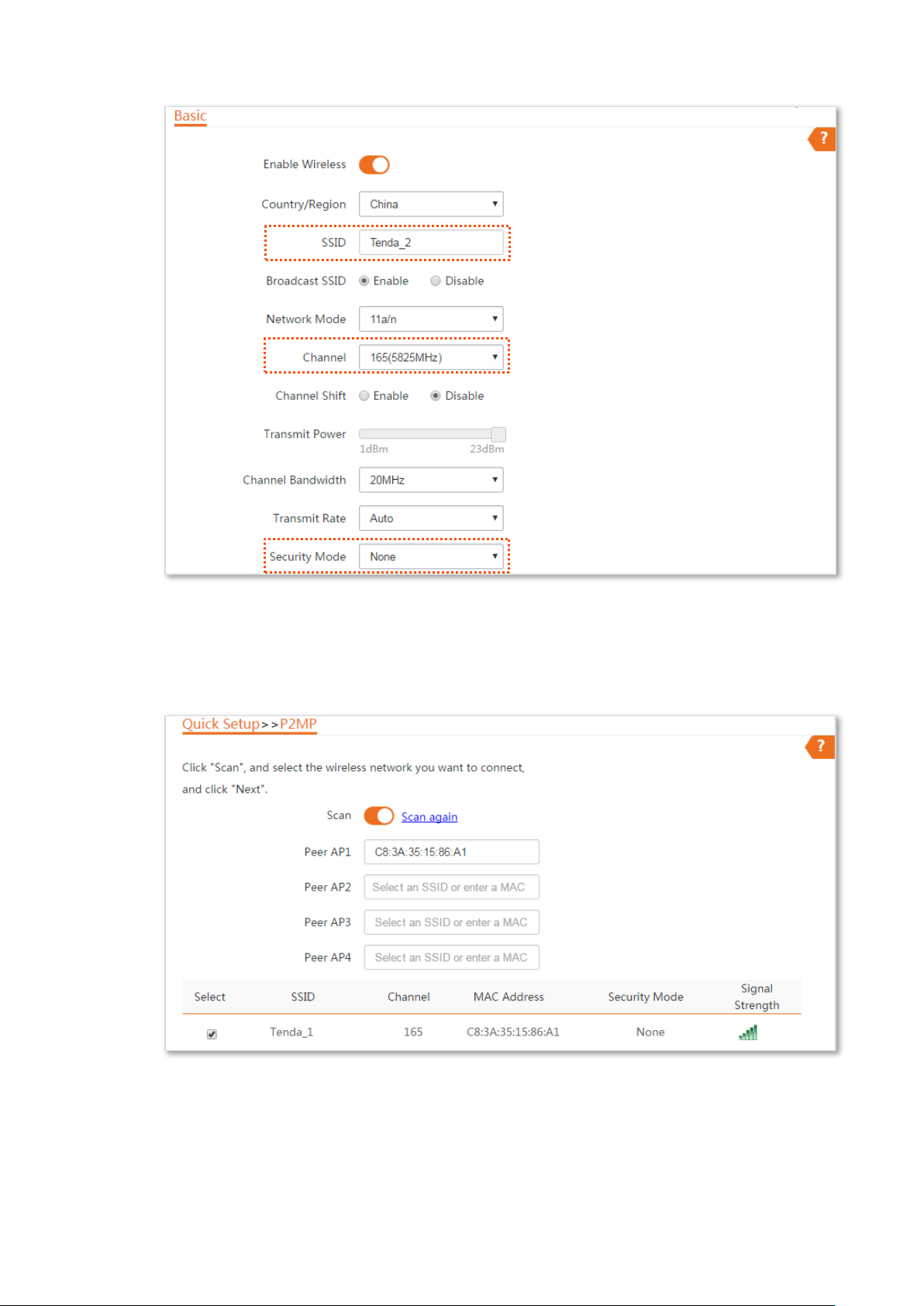Click the Security Mode column header
924x1306 pixels.
pyautogui.click(x=646, y=997)
